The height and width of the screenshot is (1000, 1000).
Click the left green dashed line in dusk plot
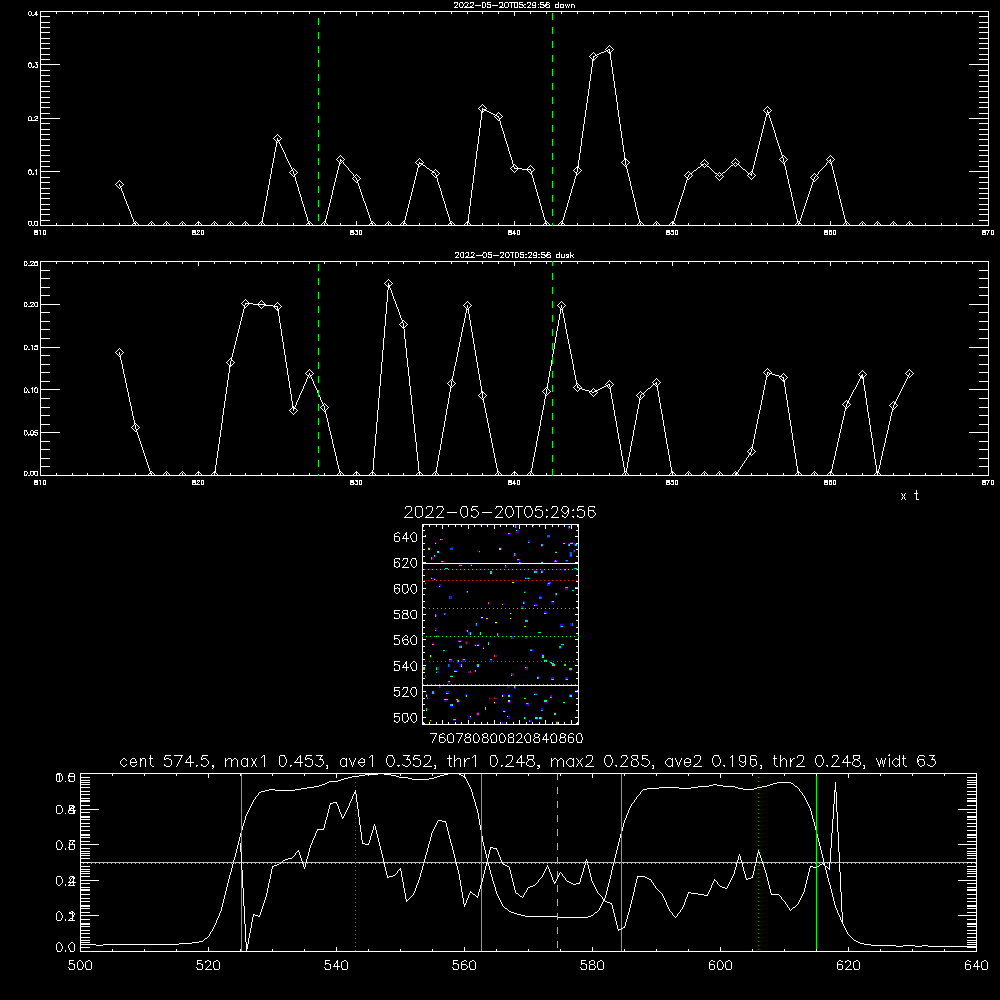[x=318, y=369]
